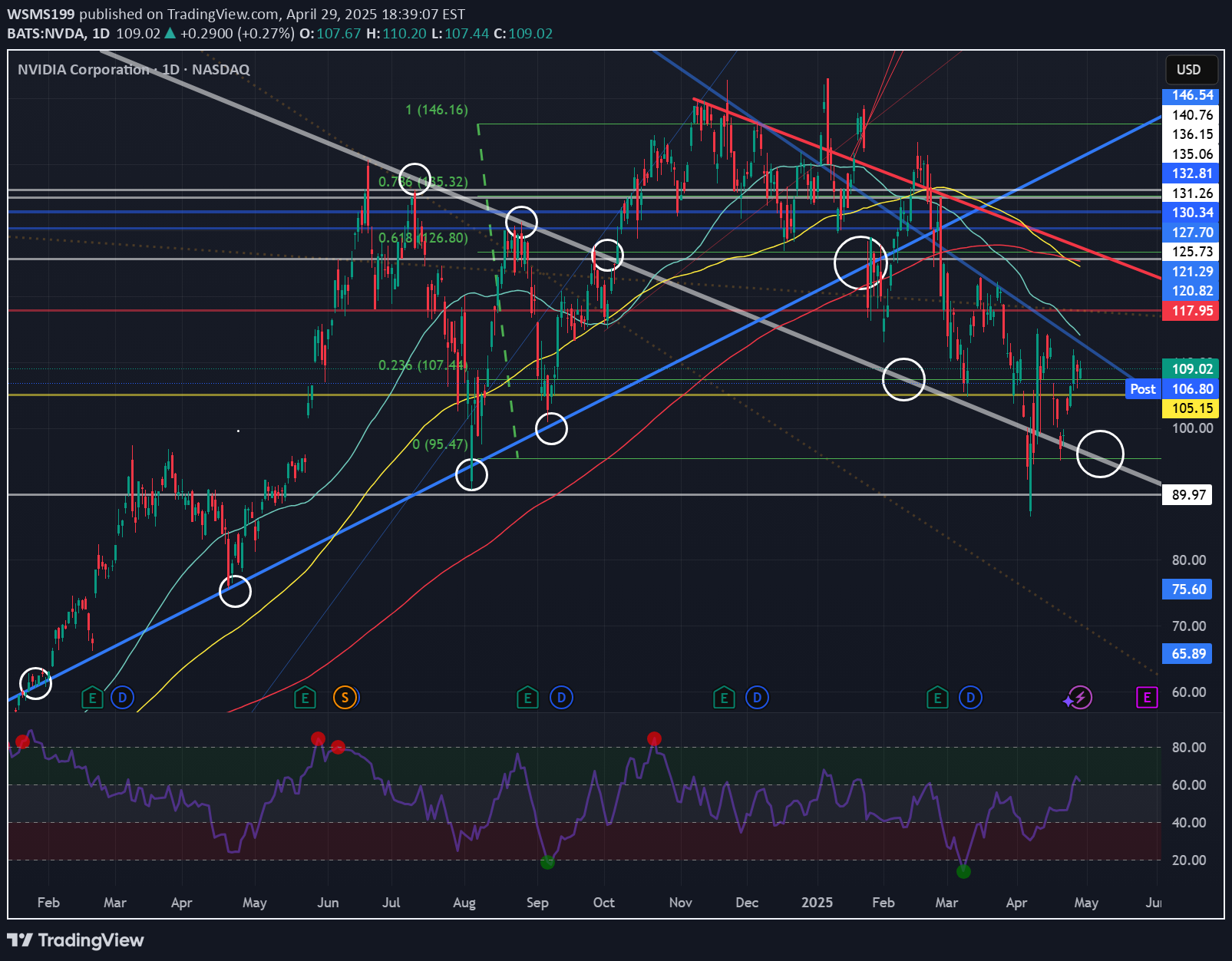Click the March 2024 dividend D marker
Screen dimensions: 1232x961
pos(122,698)
